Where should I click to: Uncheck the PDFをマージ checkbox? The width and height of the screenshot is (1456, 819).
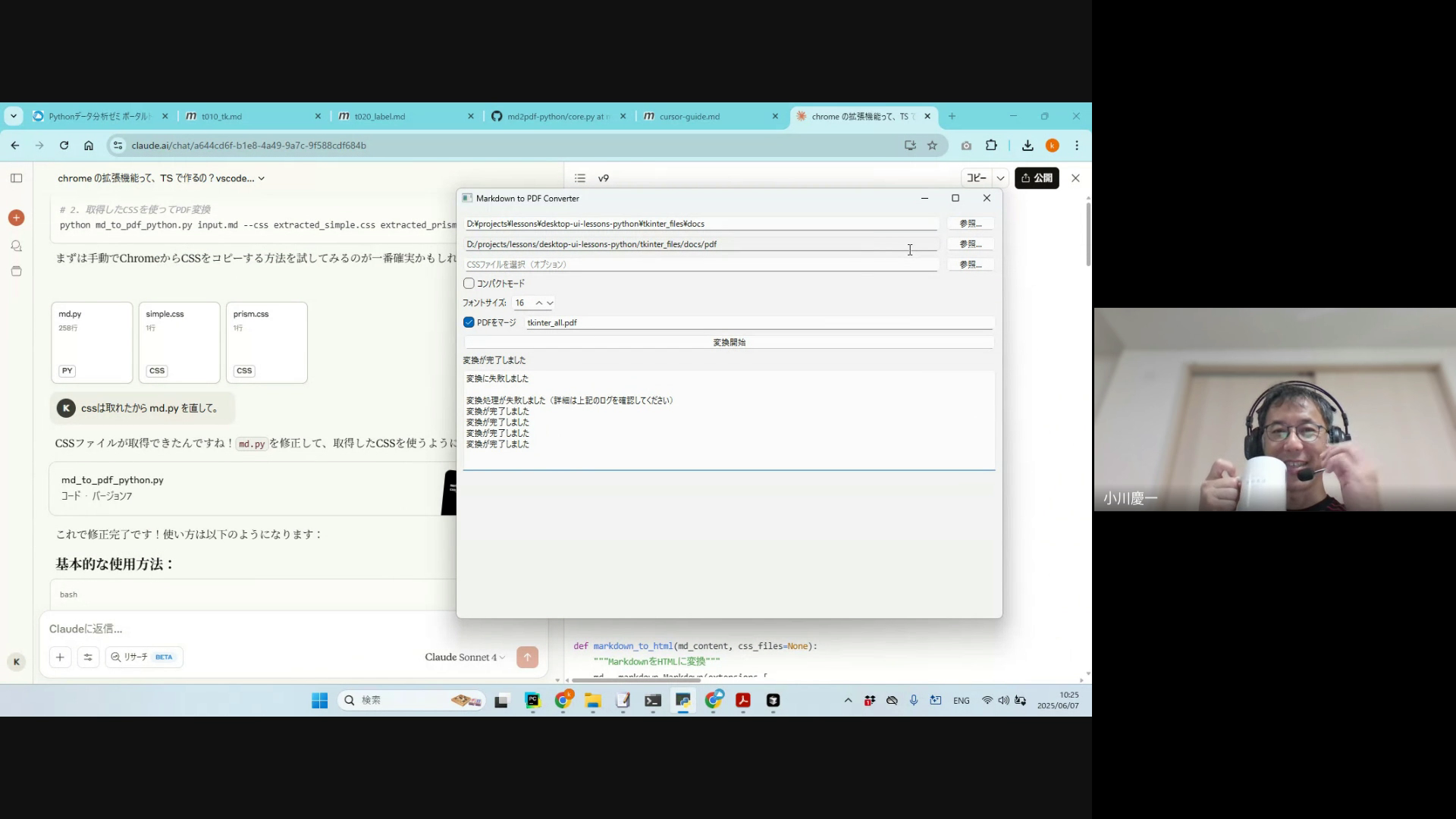[469, 322]
